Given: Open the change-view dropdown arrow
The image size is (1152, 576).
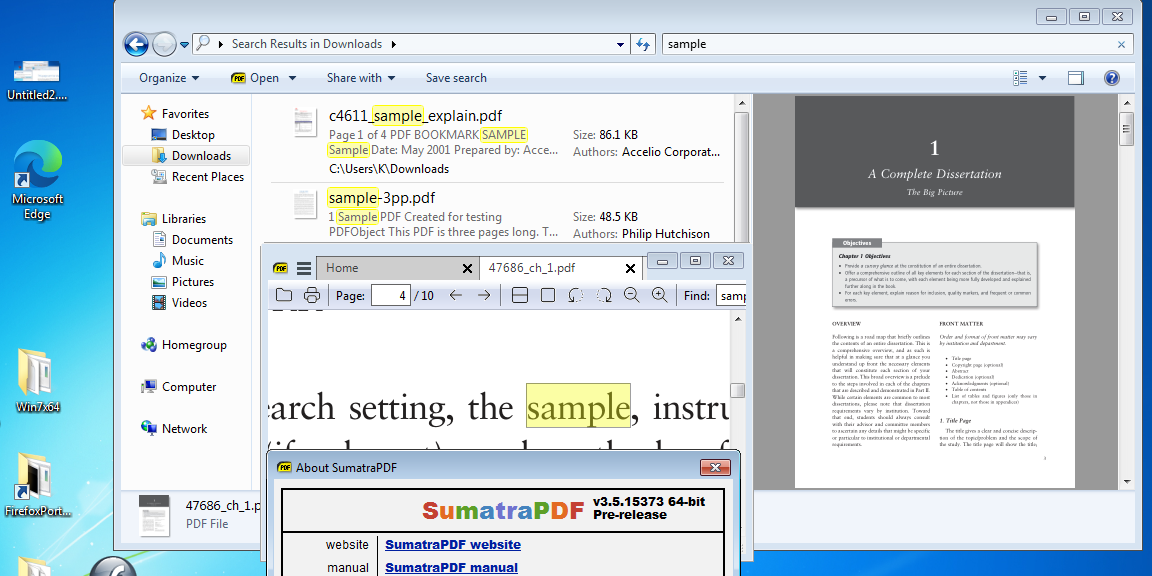Looking at the screenshot, I should point(1042,78).
